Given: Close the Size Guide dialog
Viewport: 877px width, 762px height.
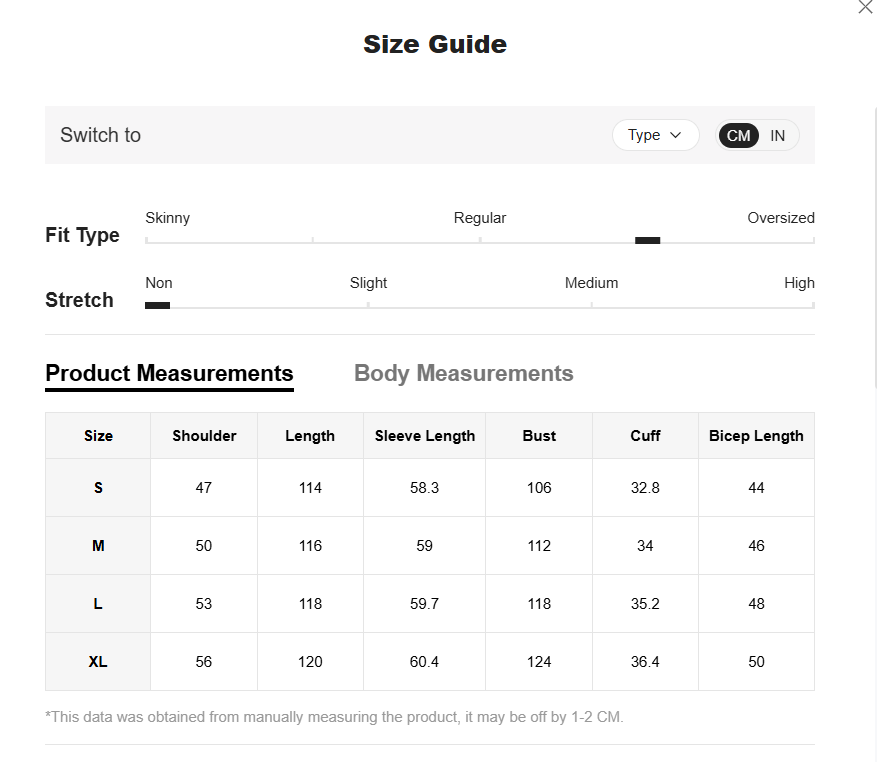Looking at the screenshot, I should (865, 8).
